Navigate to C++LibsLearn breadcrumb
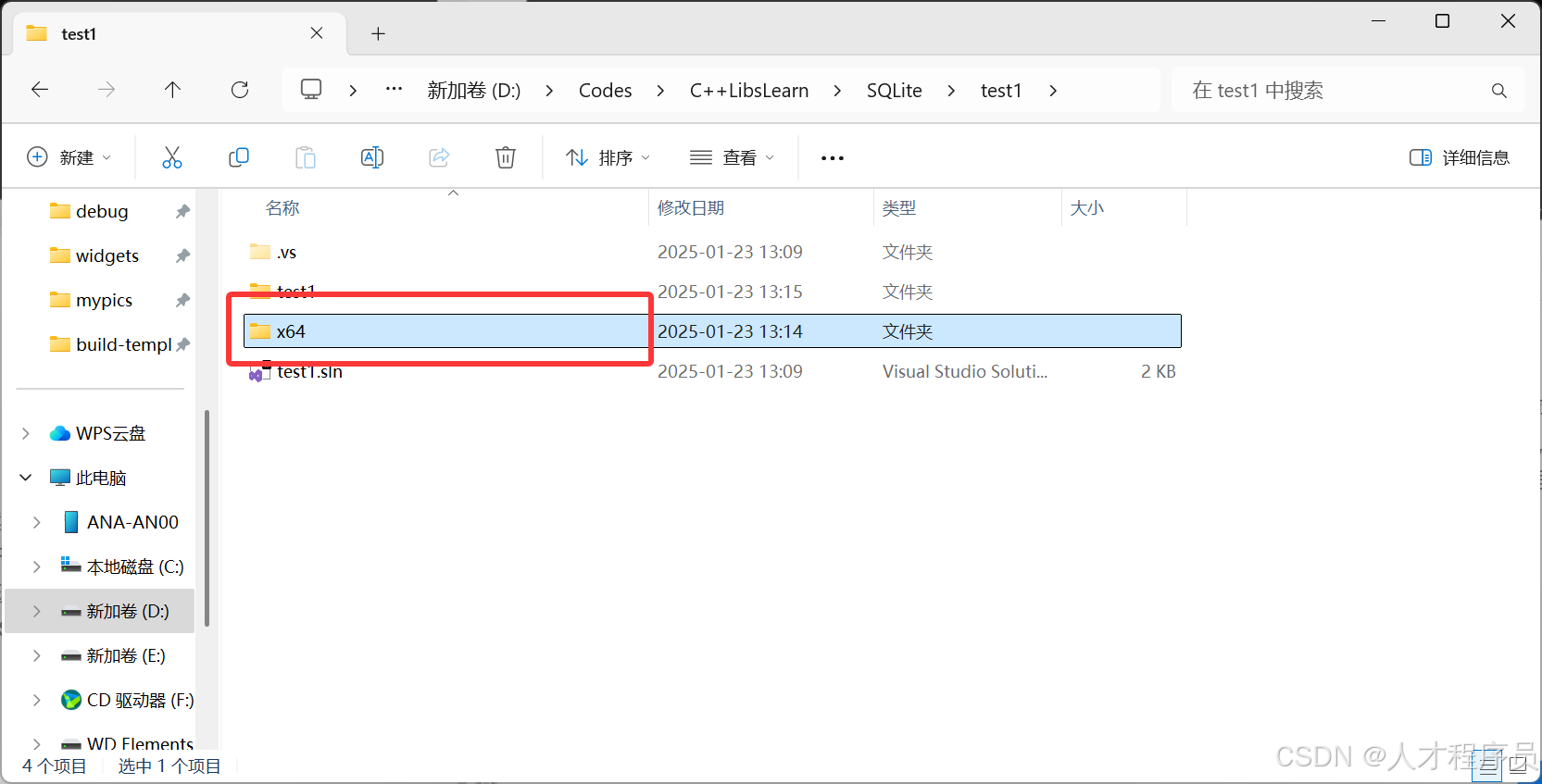Image resolution: width=1542 pixels, height=784 pixels. (x=748, y=91)
